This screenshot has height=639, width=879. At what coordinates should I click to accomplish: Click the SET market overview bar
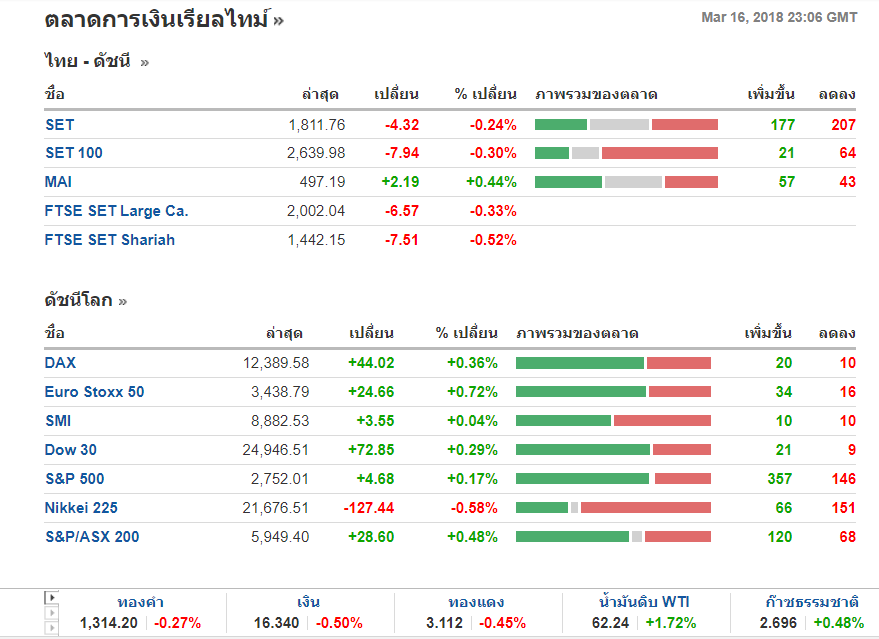626,124
